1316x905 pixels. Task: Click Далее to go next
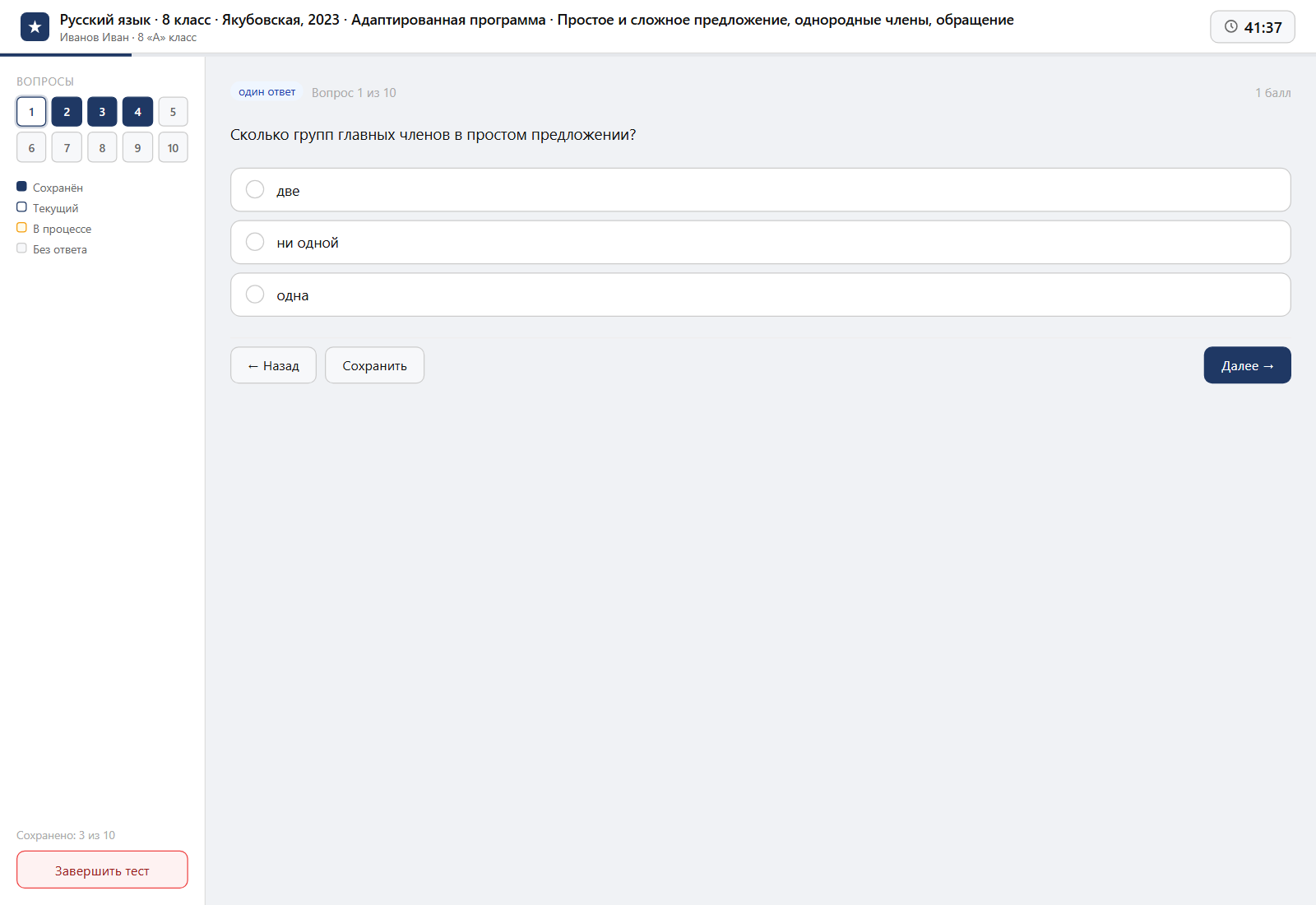(x=1247, y=365)
